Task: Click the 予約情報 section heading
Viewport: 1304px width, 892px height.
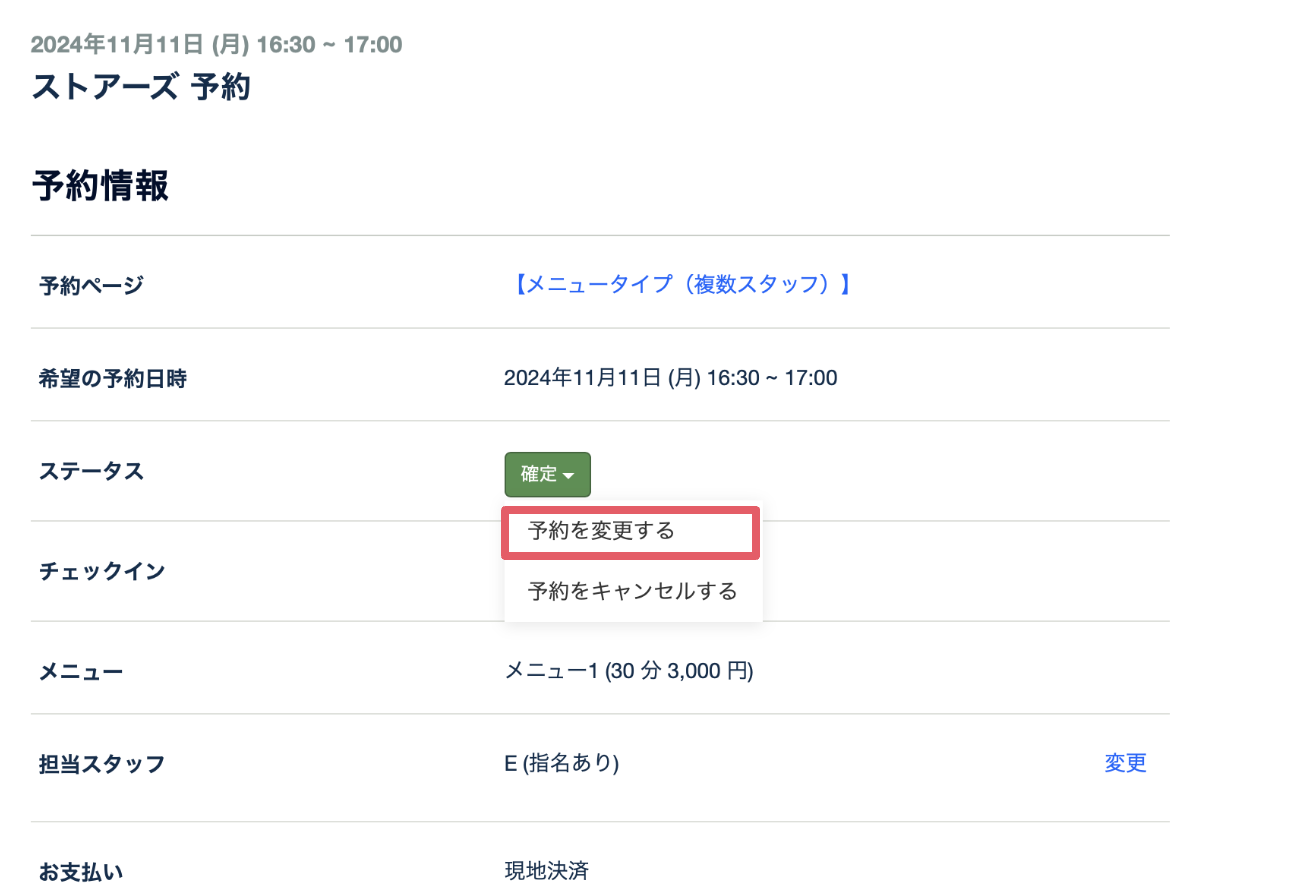Action: 101,186
